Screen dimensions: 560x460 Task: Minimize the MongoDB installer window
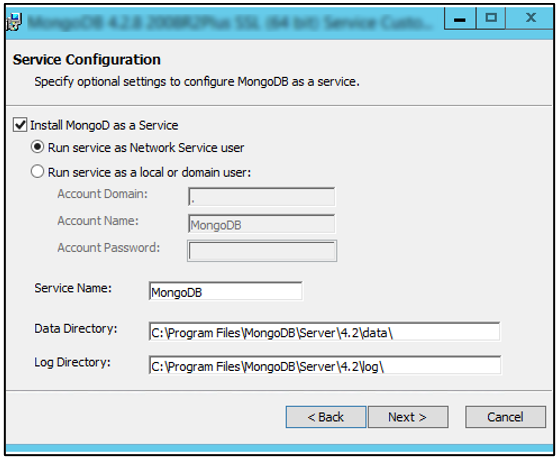(x=460, y=18)
